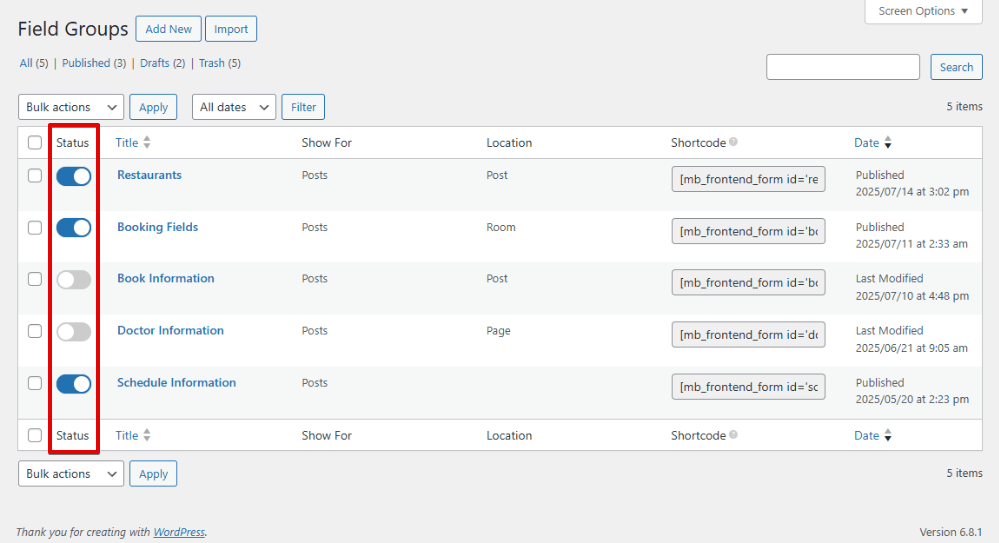View Trash field groups

212,63
